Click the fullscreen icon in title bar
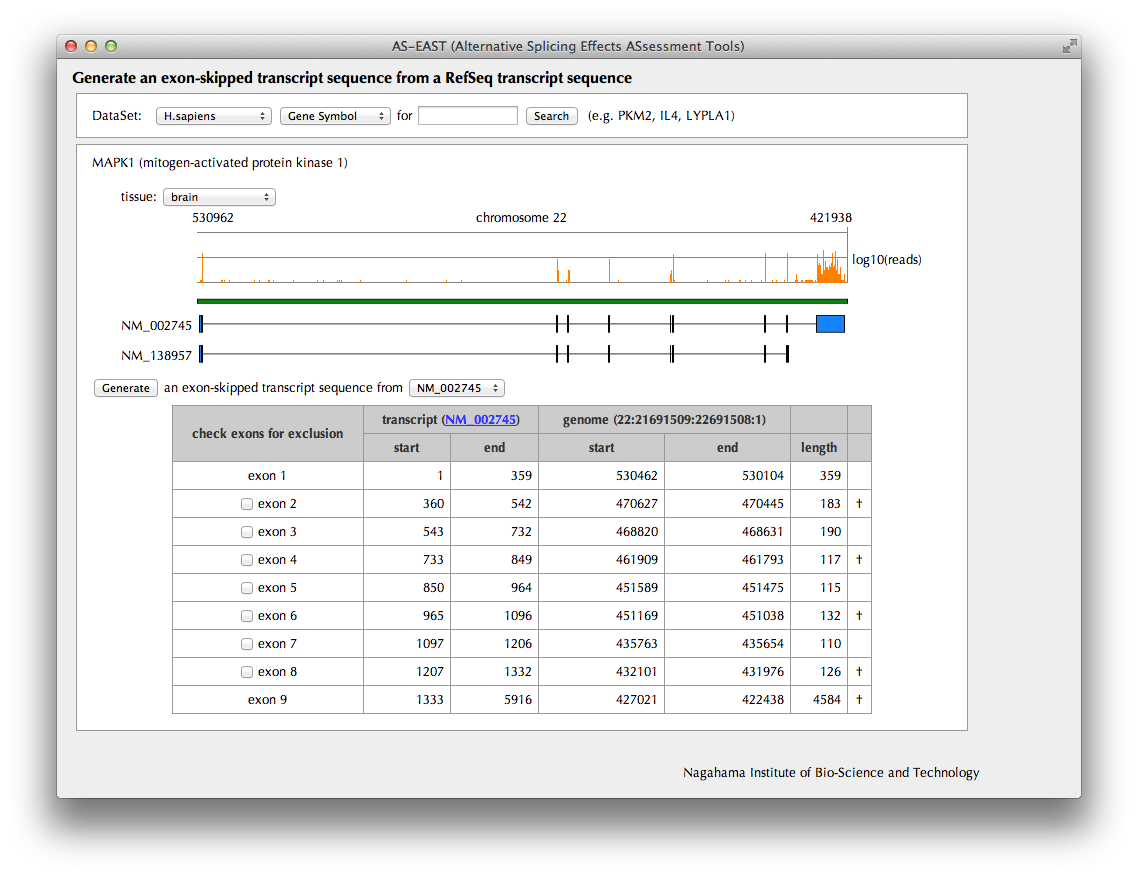 click(x=1069, y=46)
